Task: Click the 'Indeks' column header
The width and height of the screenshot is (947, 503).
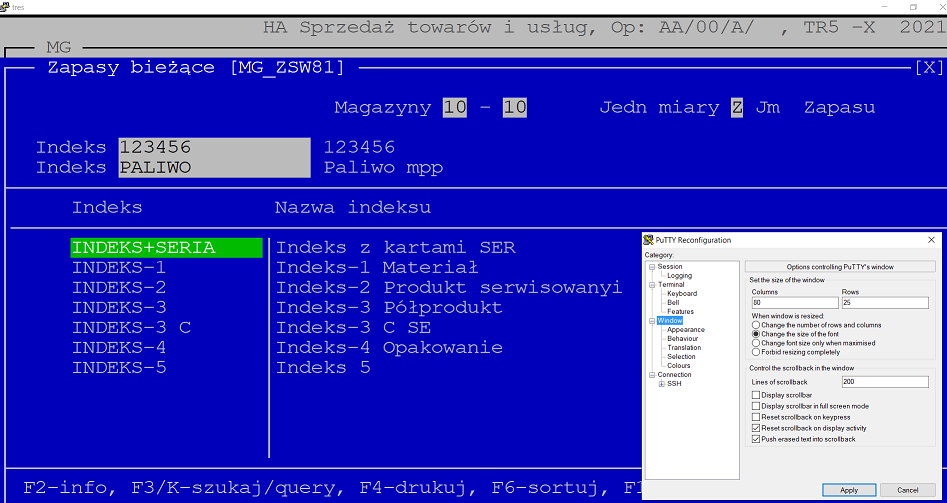Action: pyautogui.click(x=107, y=208)
